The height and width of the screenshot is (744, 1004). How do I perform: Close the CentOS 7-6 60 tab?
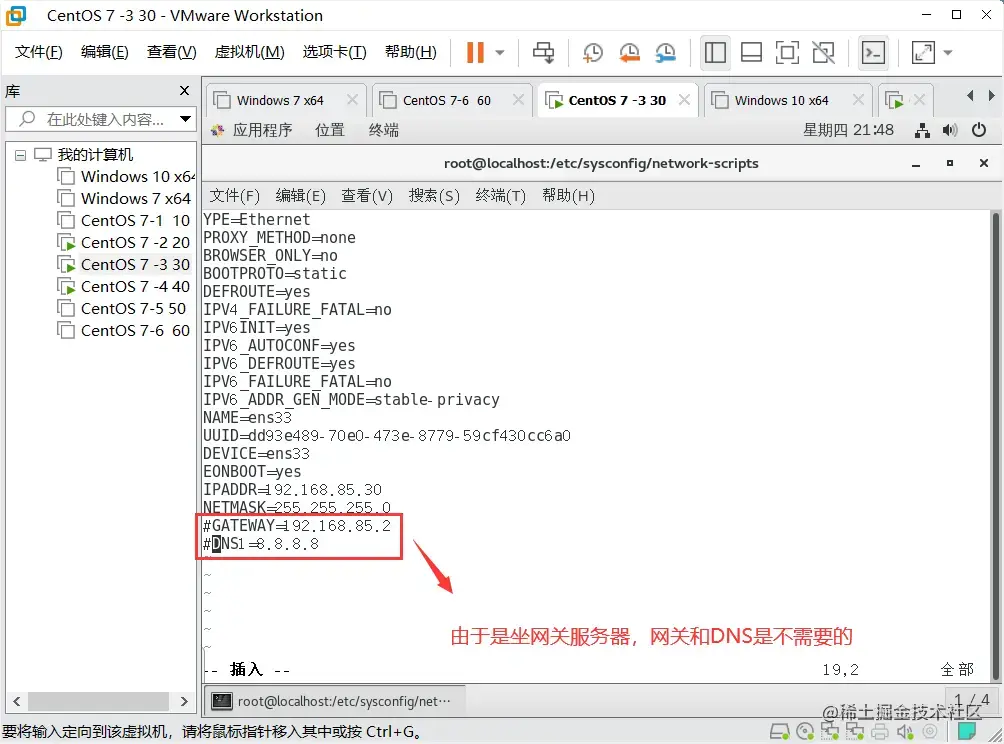click(x=519, y=100)
